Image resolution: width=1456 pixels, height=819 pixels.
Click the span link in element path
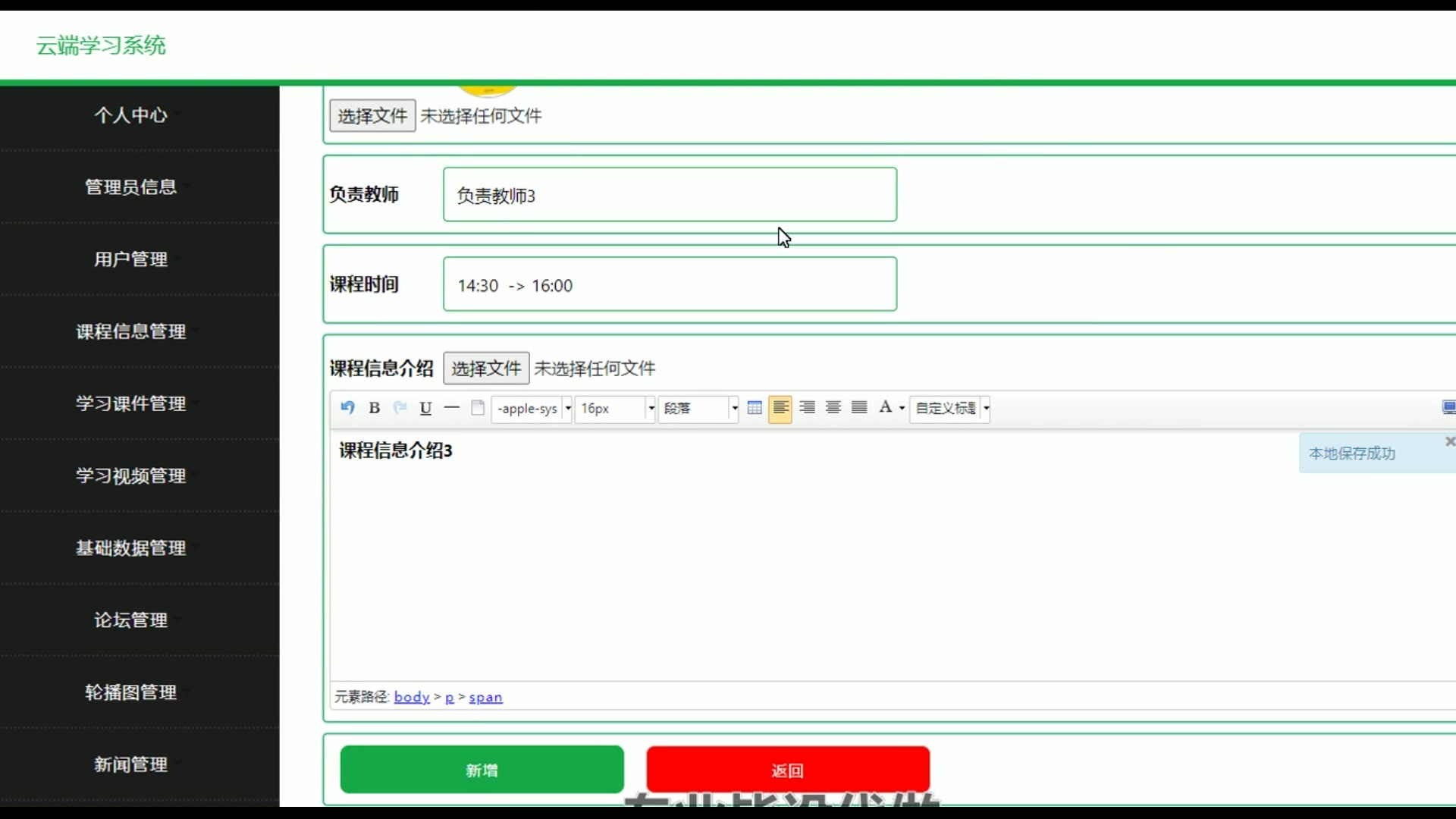pos(485,697)
